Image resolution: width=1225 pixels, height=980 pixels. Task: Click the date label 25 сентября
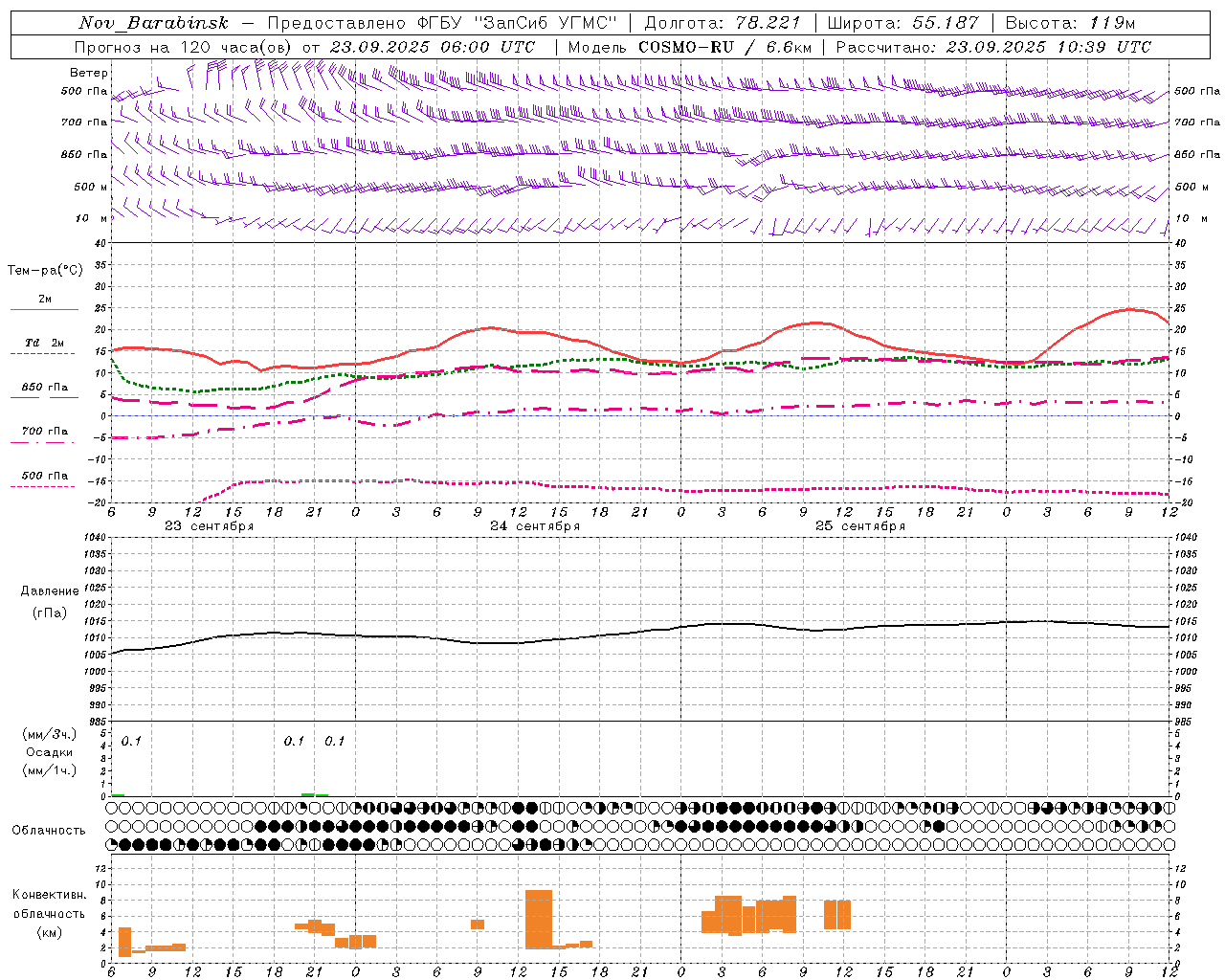[x=860, y=526]
